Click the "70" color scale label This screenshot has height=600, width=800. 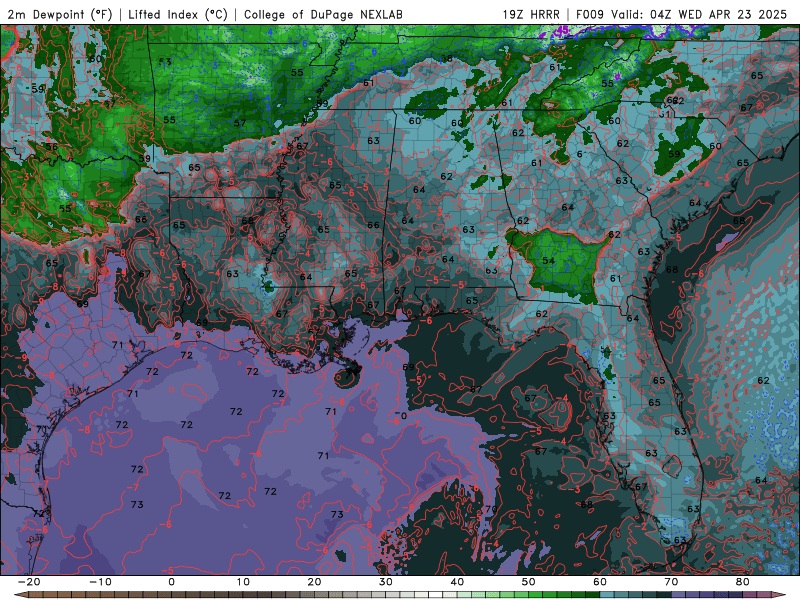671,582
